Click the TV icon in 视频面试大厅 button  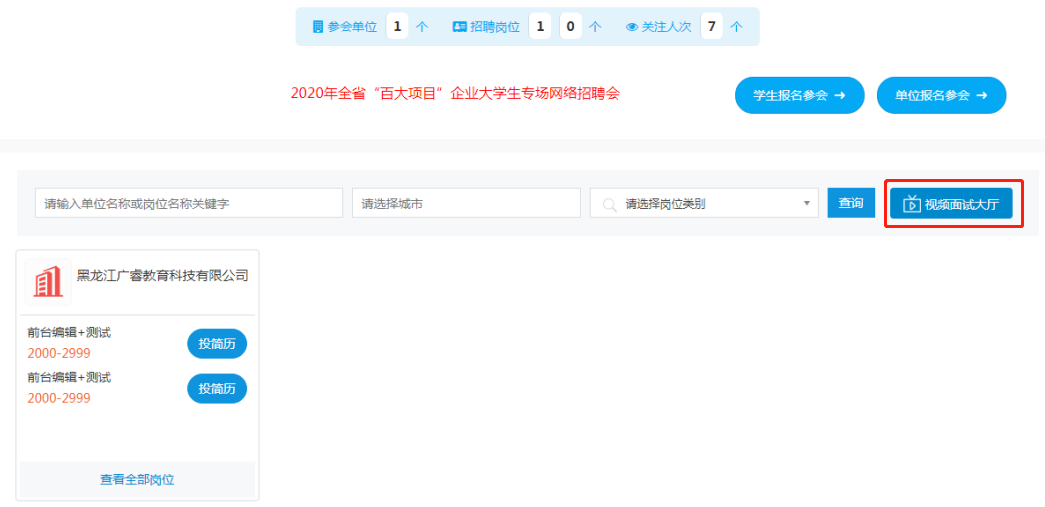(x=911, y=204)
